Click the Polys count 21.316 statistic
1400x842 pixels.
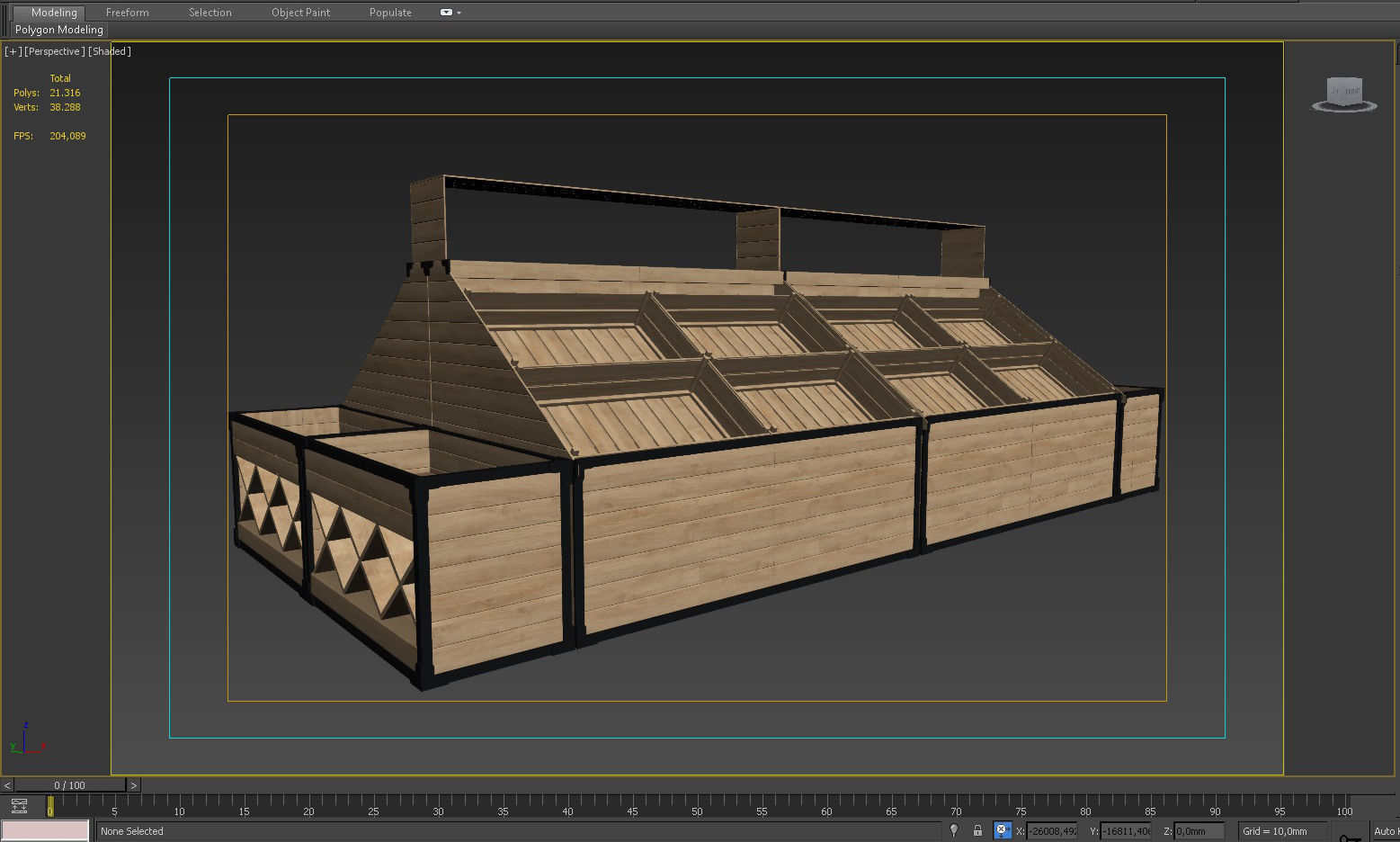65,93
